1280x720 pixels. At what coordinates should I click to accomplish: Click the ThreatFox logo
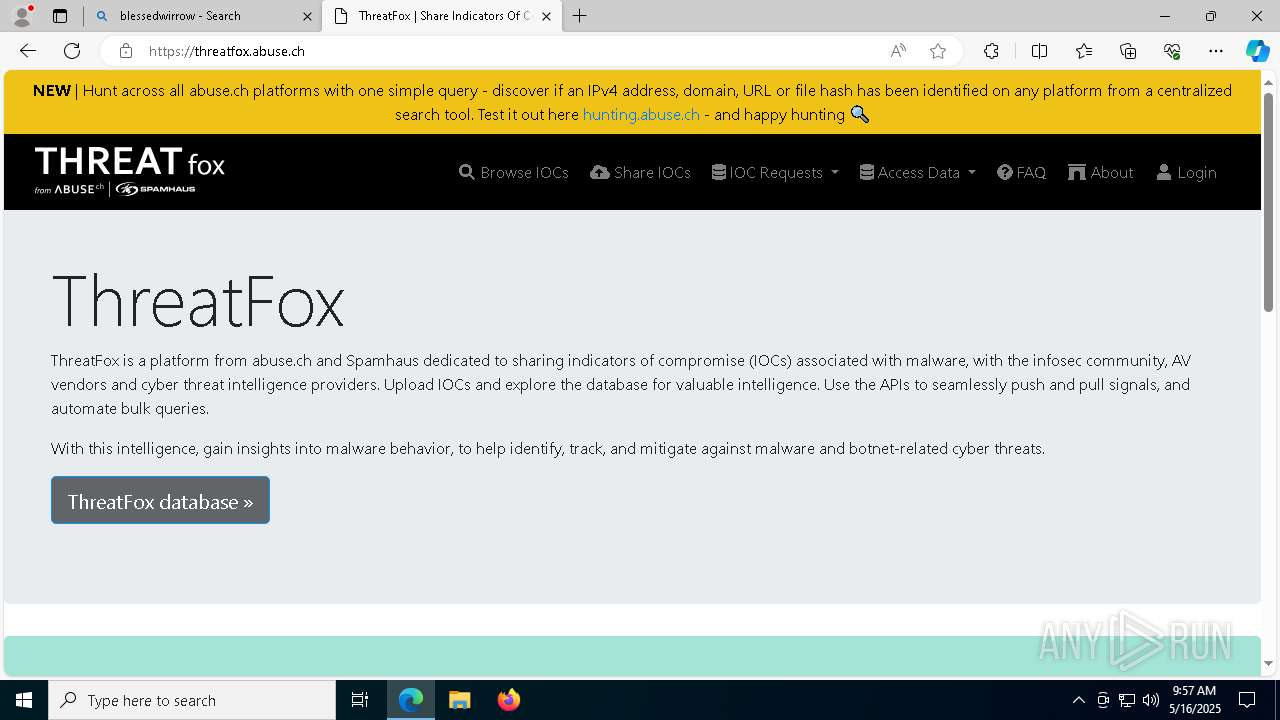click(x=130, y=171)
